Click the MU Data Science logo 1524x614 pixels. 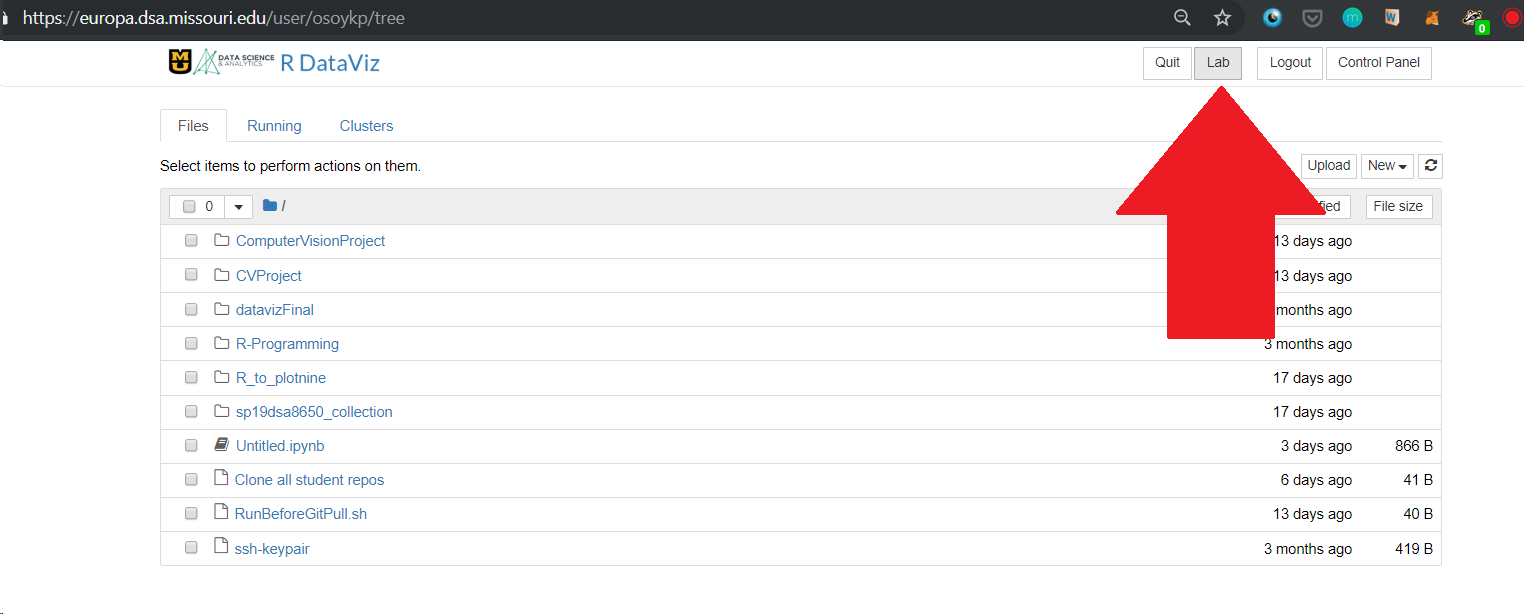221,63
